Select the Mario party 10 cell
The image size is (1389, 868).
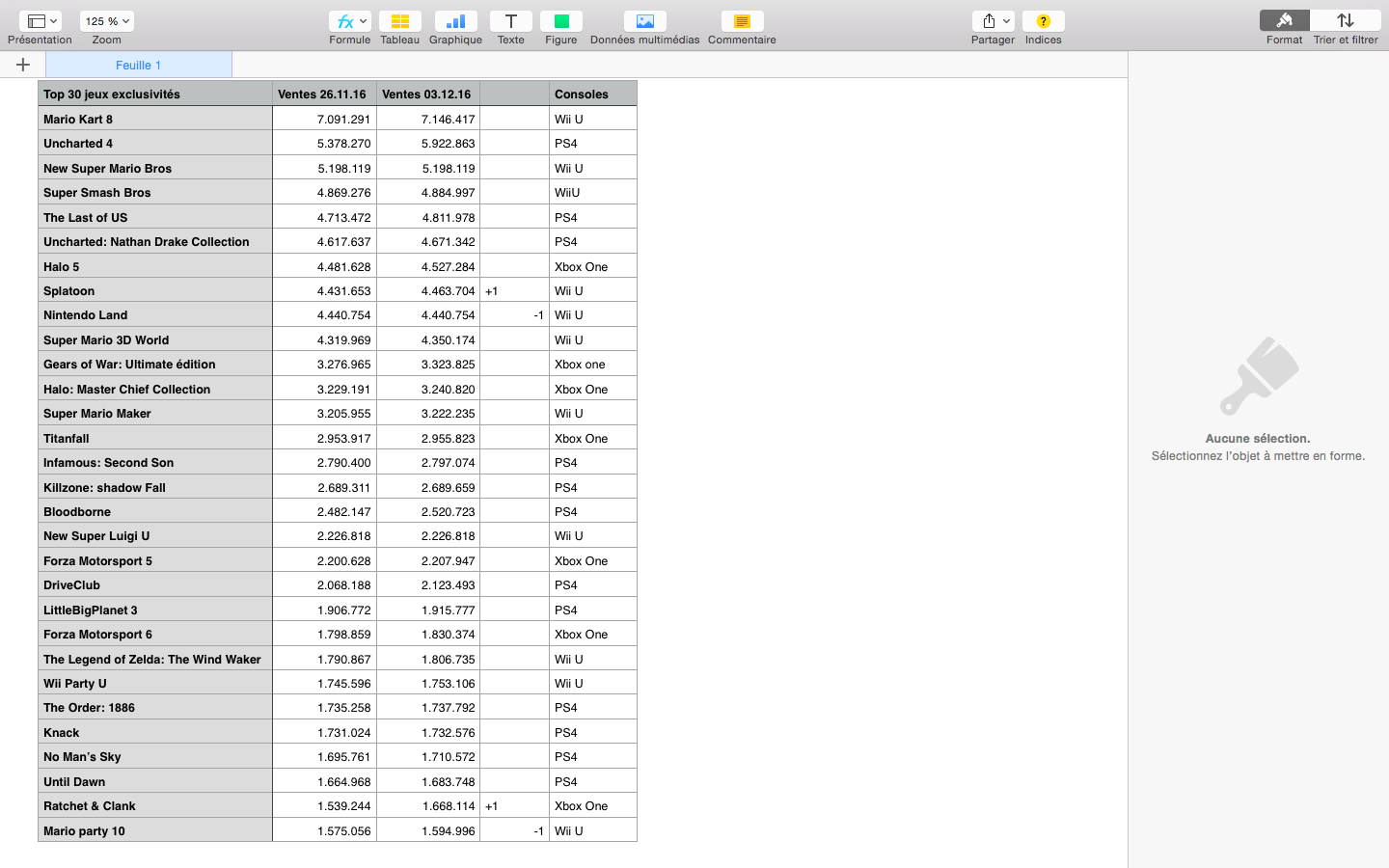pos(155,830)
